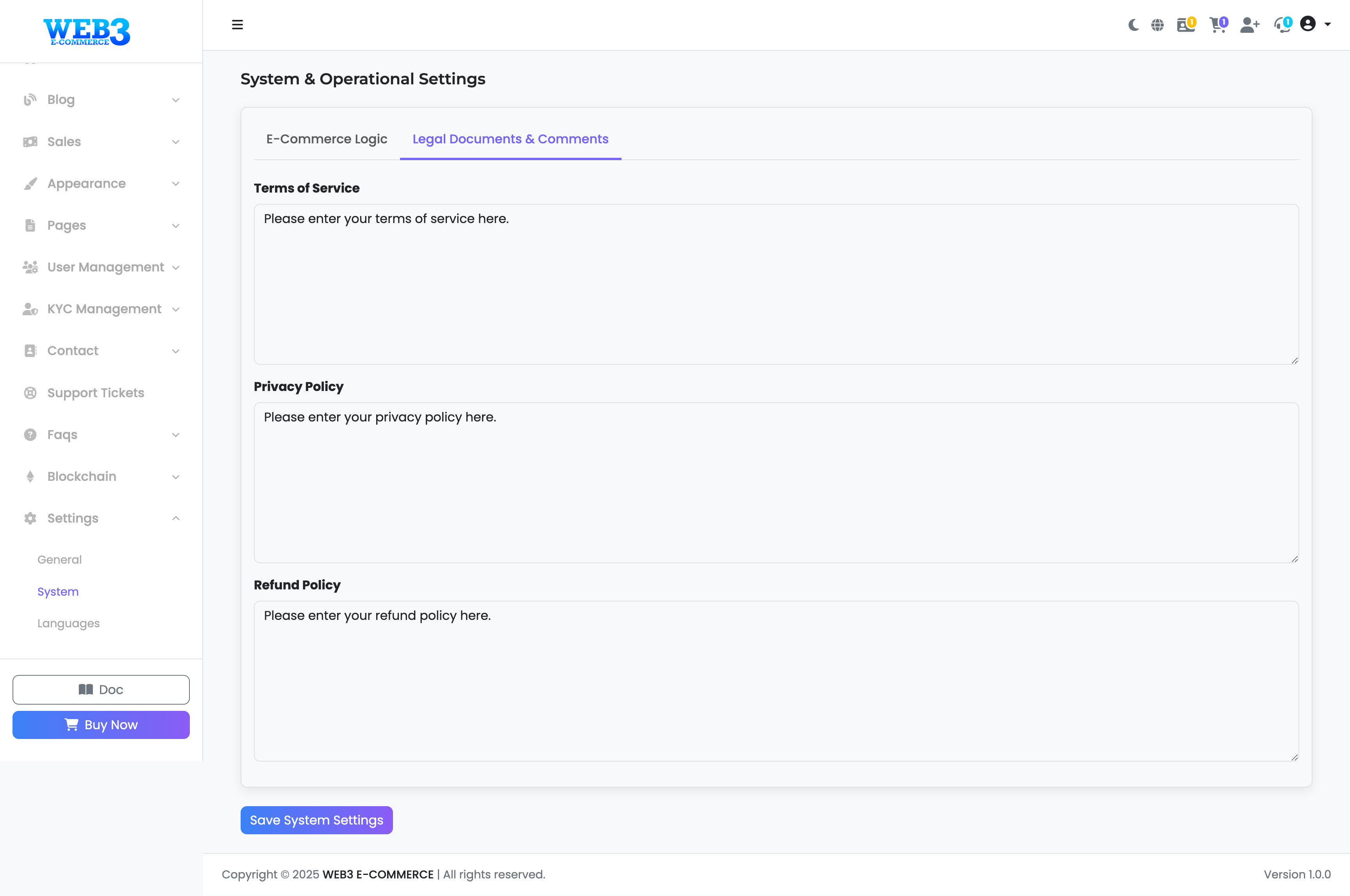The image size is (1350, 896).
Task: Open the Doc button in the sidebar
Action: [x=101, y=690]
